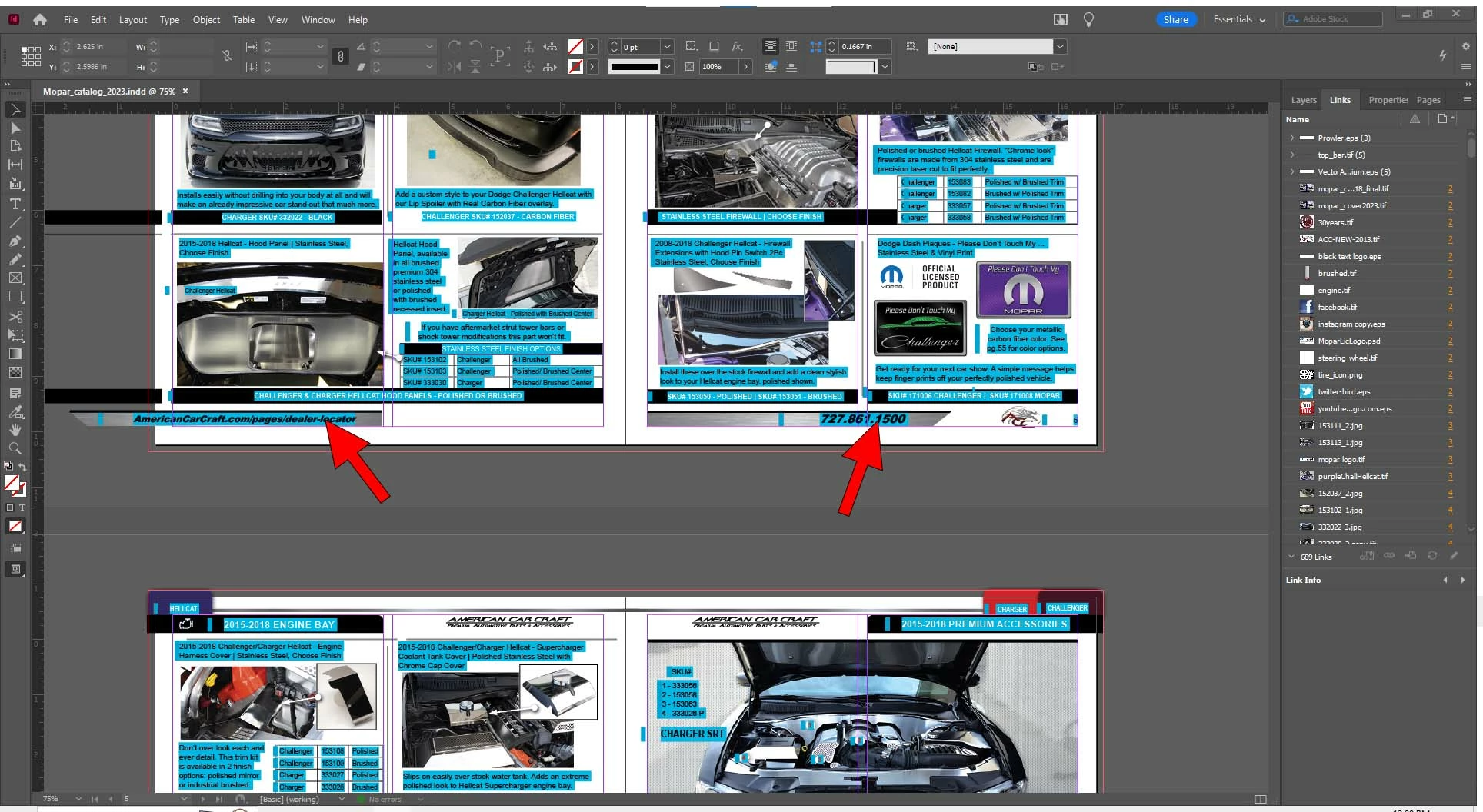Viewport: 1483px width, 812px height.
Task: Select the Hand tool
Action: 15,430
